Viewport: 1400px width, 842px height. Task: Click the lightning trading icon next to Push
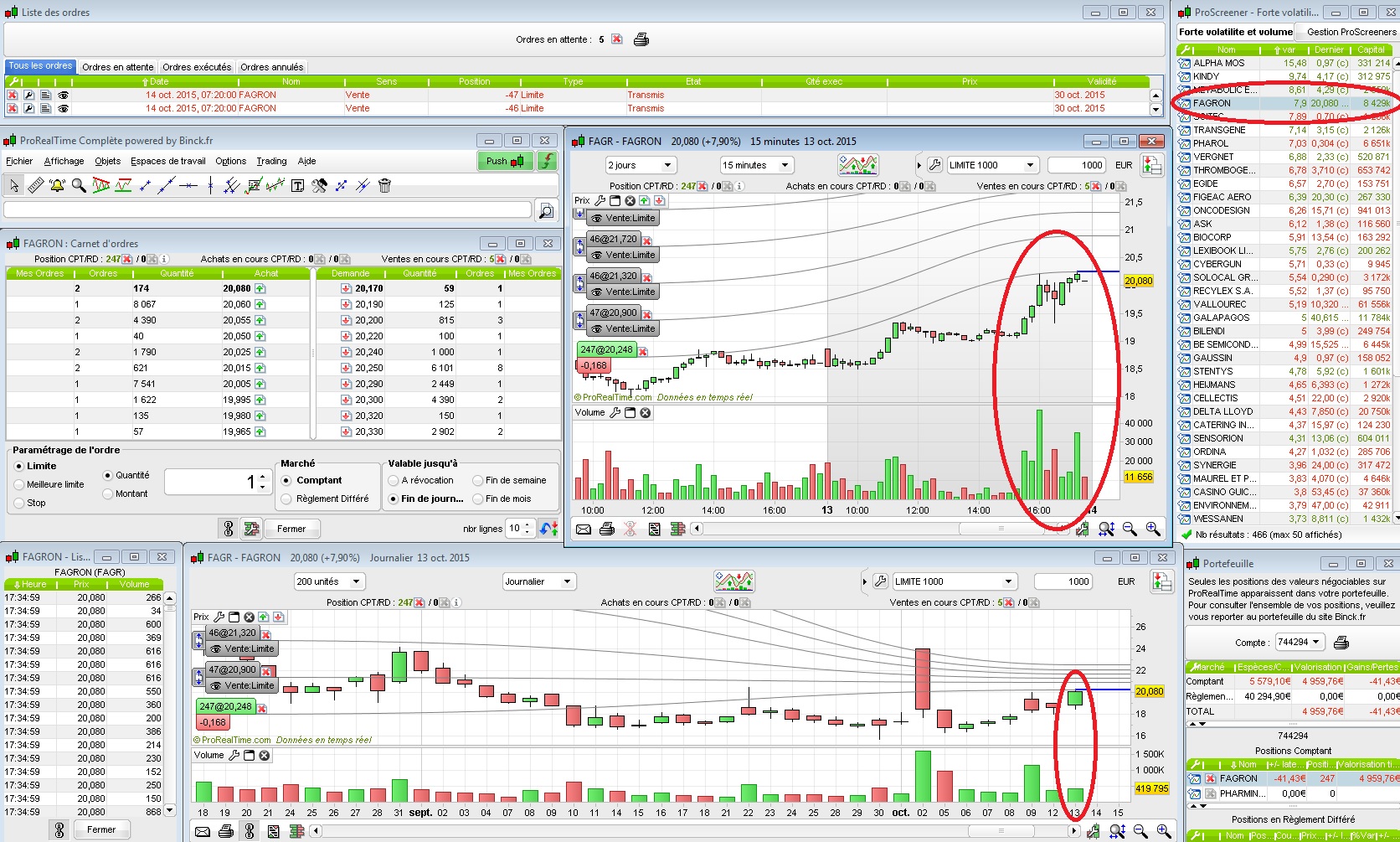coord(548,161)
